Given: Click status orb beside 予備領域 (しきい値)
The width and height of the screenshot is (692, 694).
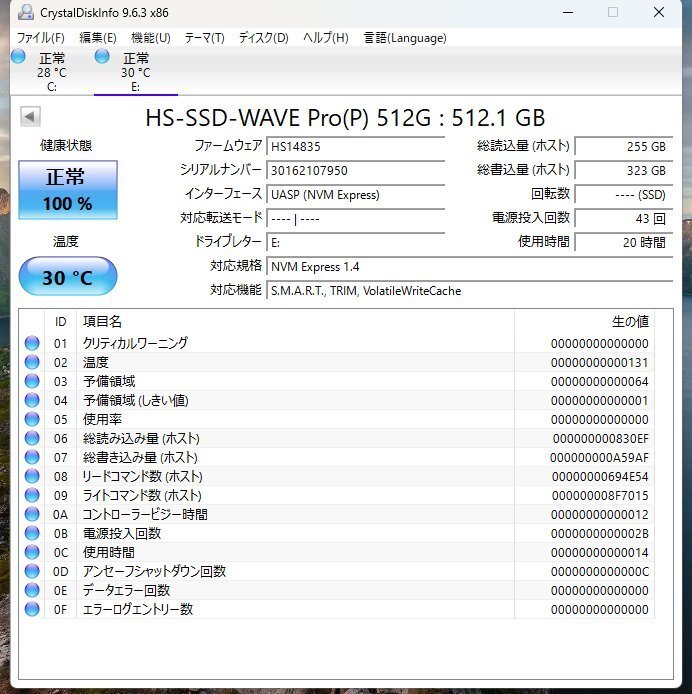Looking at the screenshot, I should 32,400.
